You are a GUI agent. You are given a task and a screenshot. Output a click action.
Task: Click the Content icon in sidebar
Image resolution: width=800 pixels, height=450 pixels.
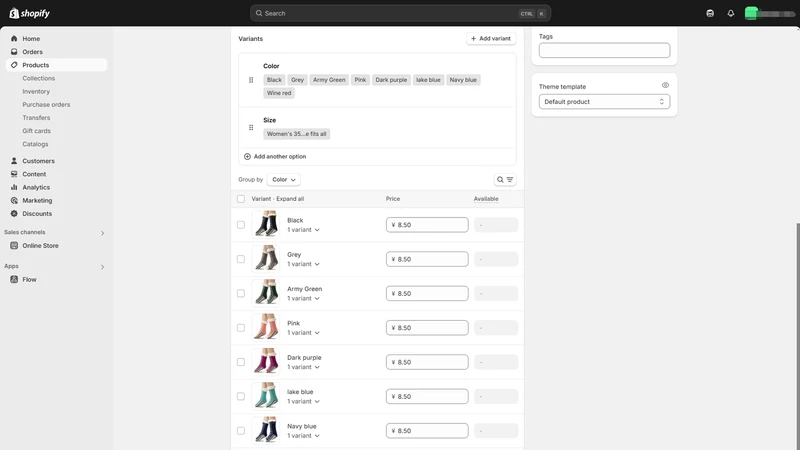14,174
